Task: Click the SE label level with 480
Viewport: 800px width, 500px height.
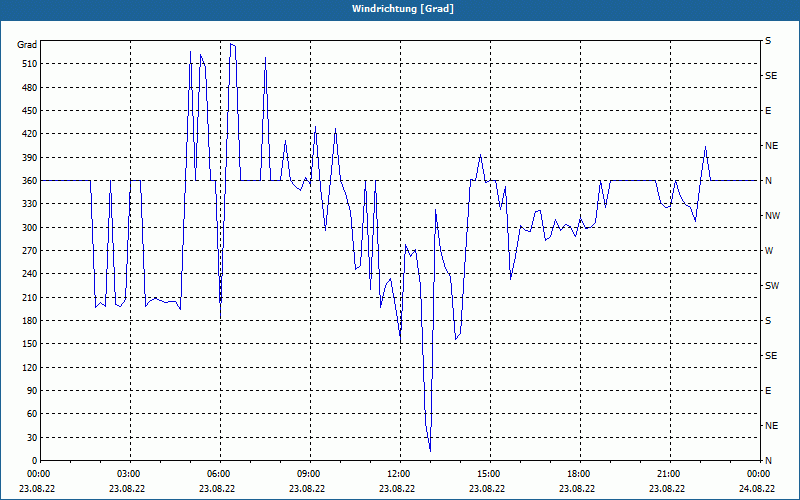Action: click(x=771, y=76)
